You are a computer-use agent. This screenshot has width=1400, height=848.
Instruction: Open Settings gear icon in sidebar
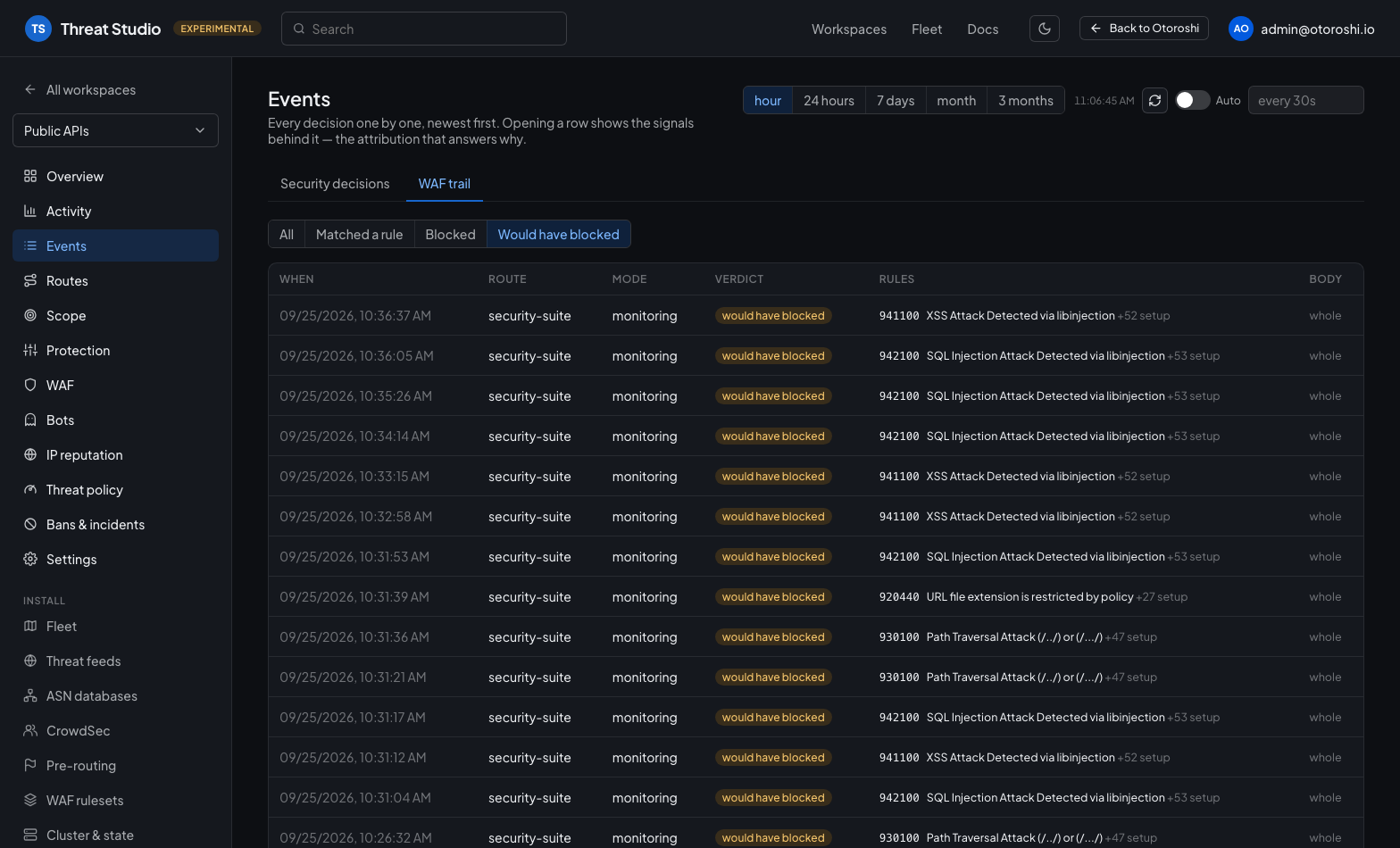point(30,559)
